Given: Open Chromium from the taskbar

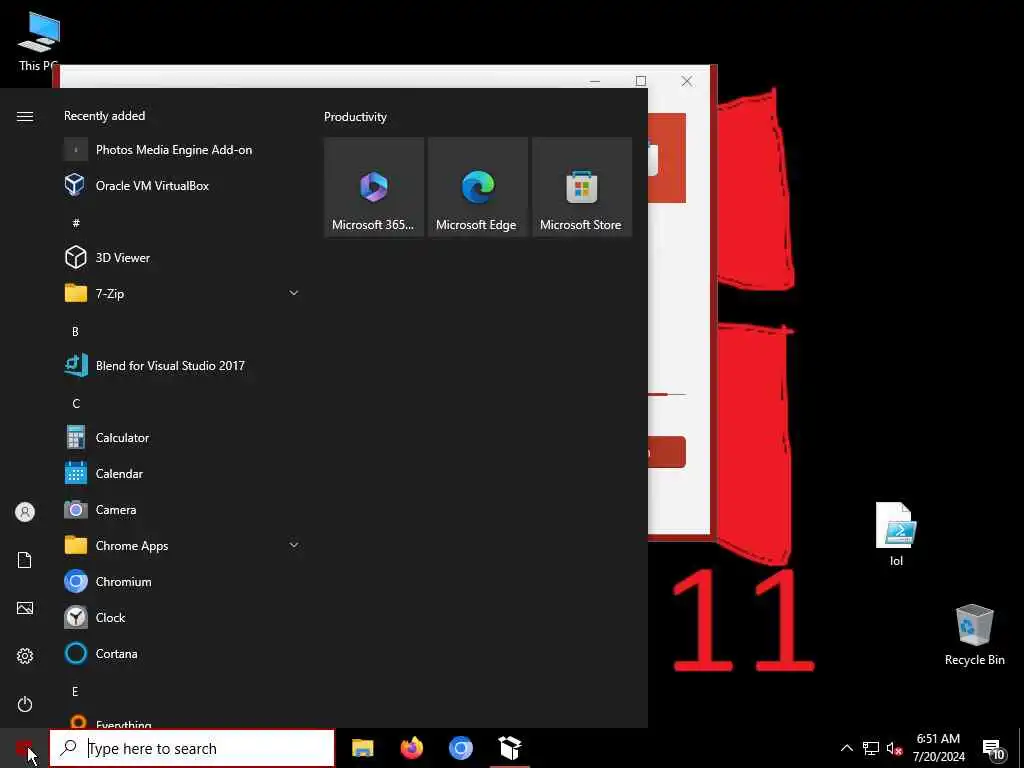Looking at the screenshot, I should 460,748.
